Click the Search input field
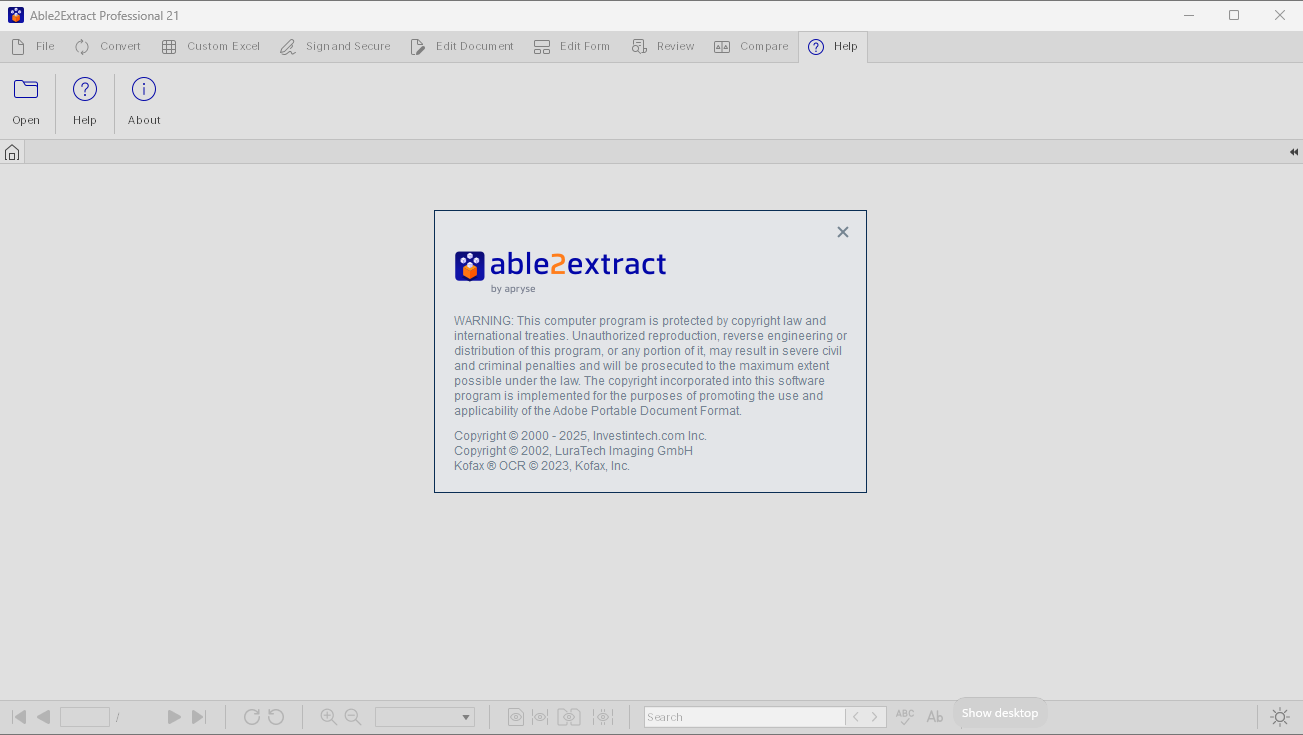1303x735 pixels. [x=743, y=717]
